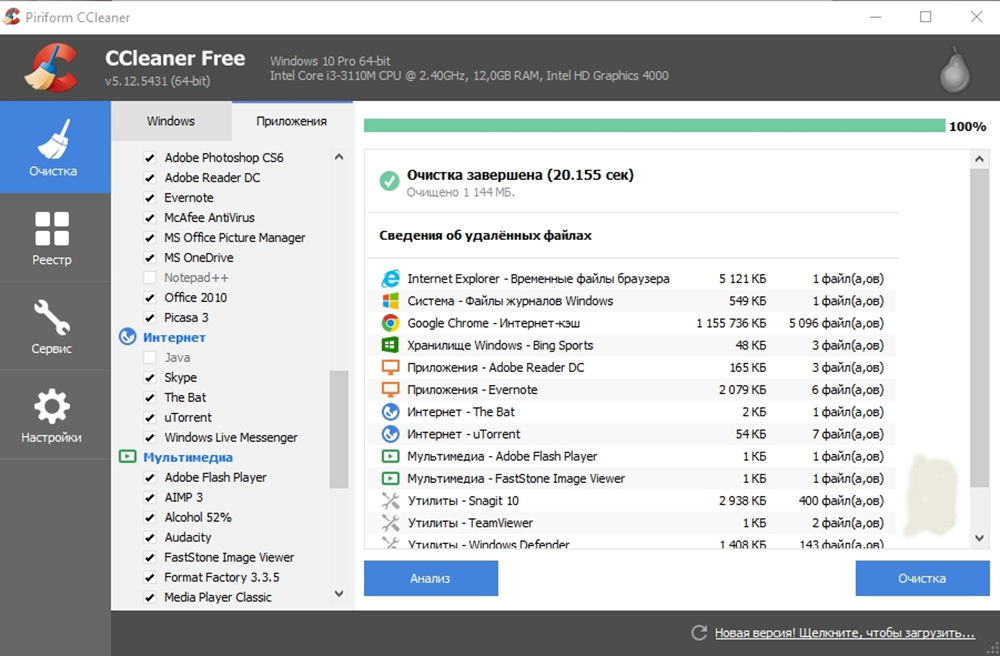Image resolution: width=1000 pixels, height=656 pixels.
Task: Open the Сервис tools section
Action: pyautogui.click(x=52, y=326)
